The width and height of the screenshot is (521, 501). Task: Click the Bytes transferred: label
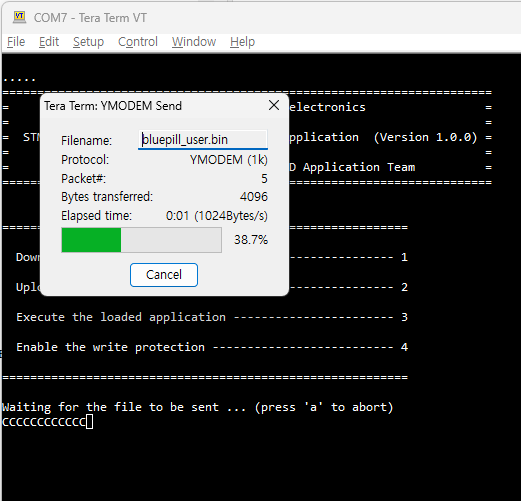point(107,197)
